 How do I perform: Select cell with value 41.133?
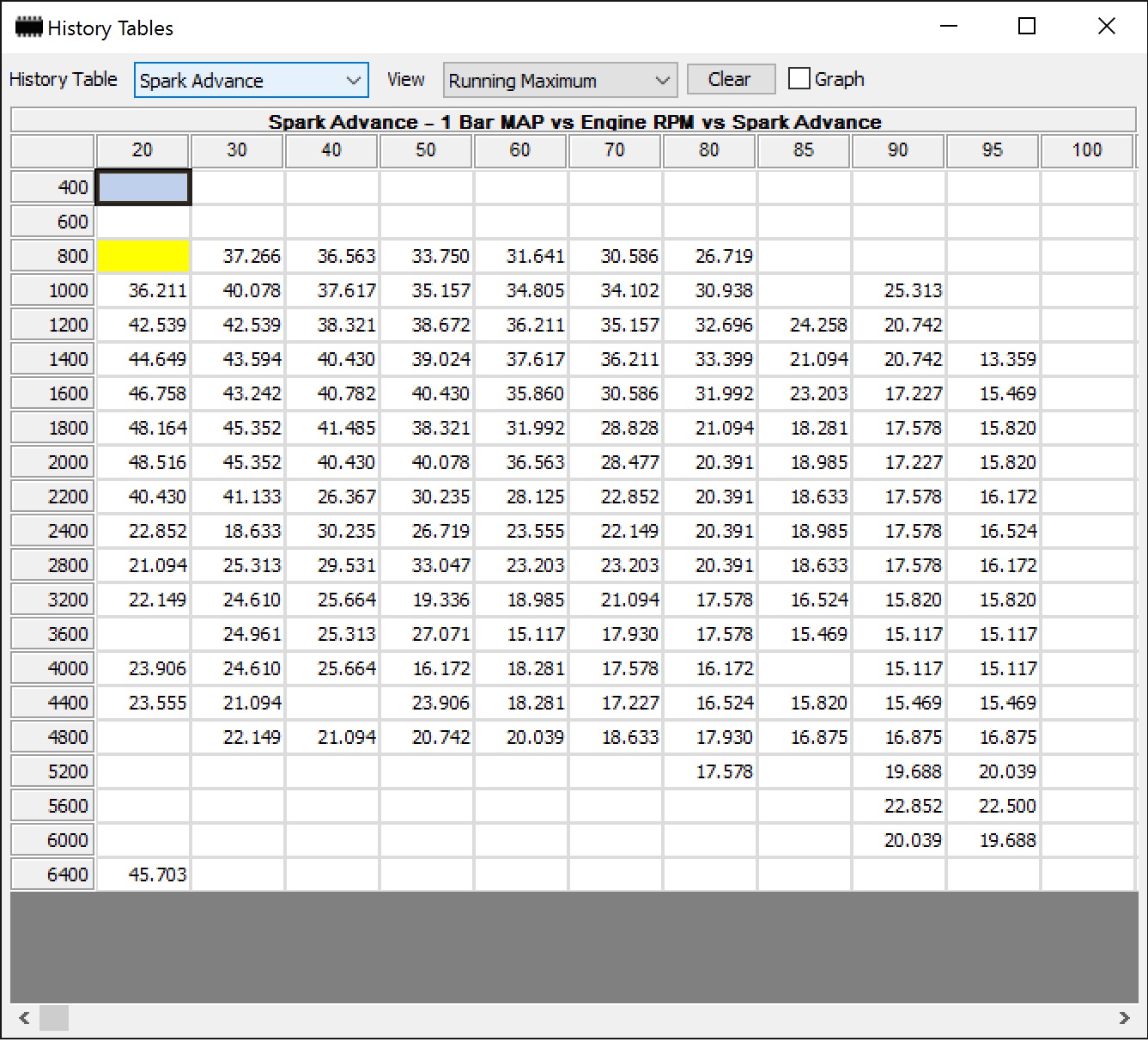238,497
